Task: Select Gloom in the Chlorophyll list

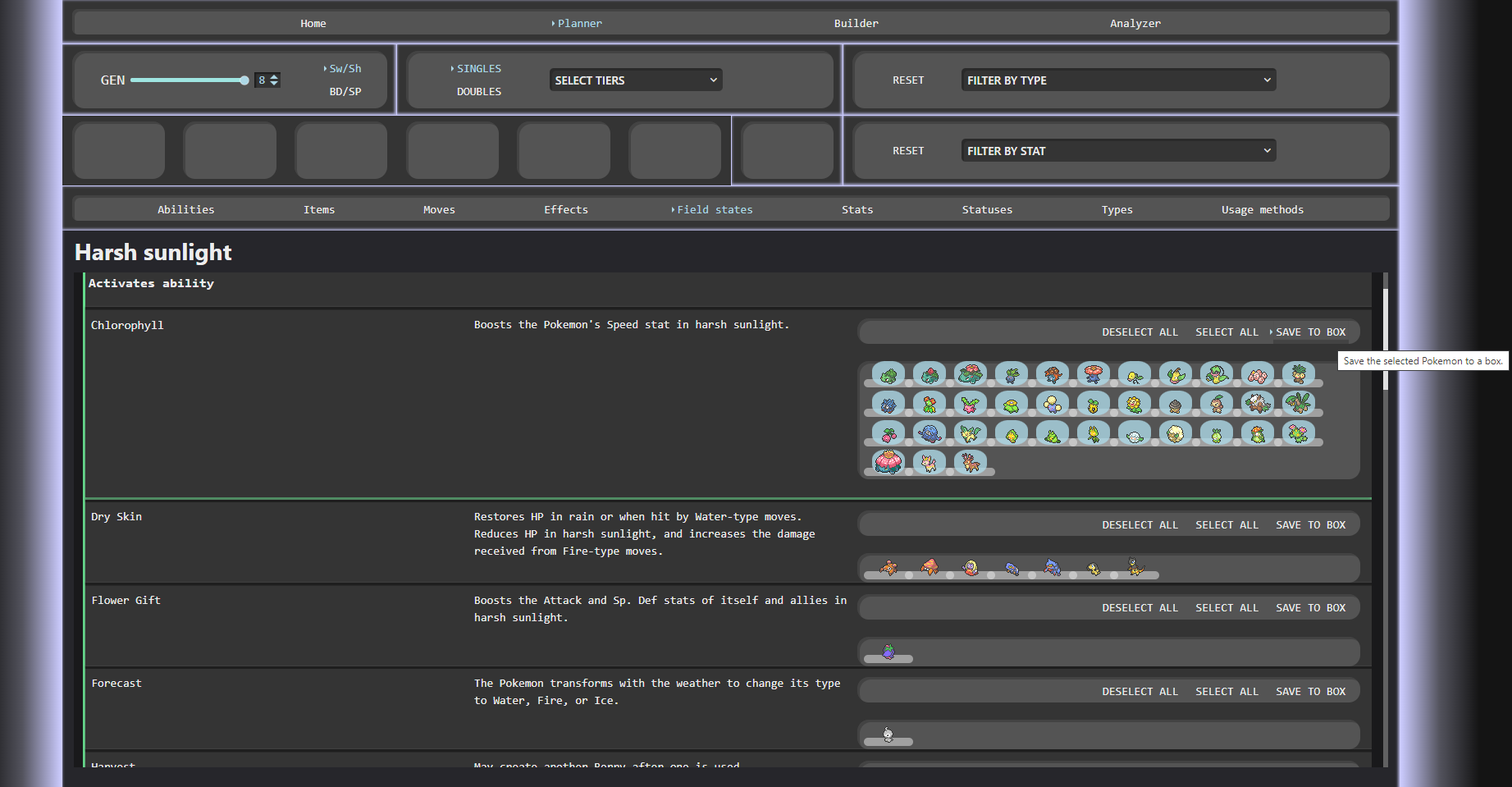Action: 1053,375
